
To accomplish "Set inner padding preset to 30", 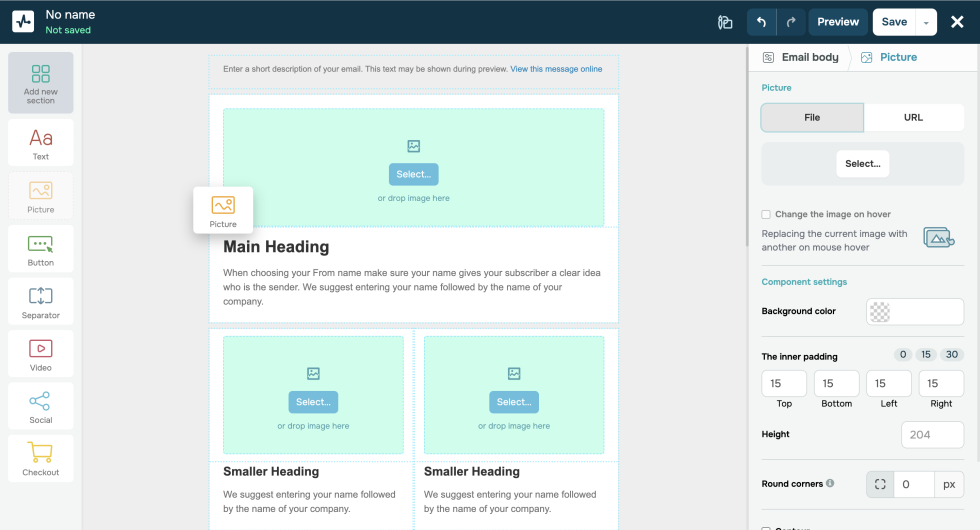I will pos(952,355).
